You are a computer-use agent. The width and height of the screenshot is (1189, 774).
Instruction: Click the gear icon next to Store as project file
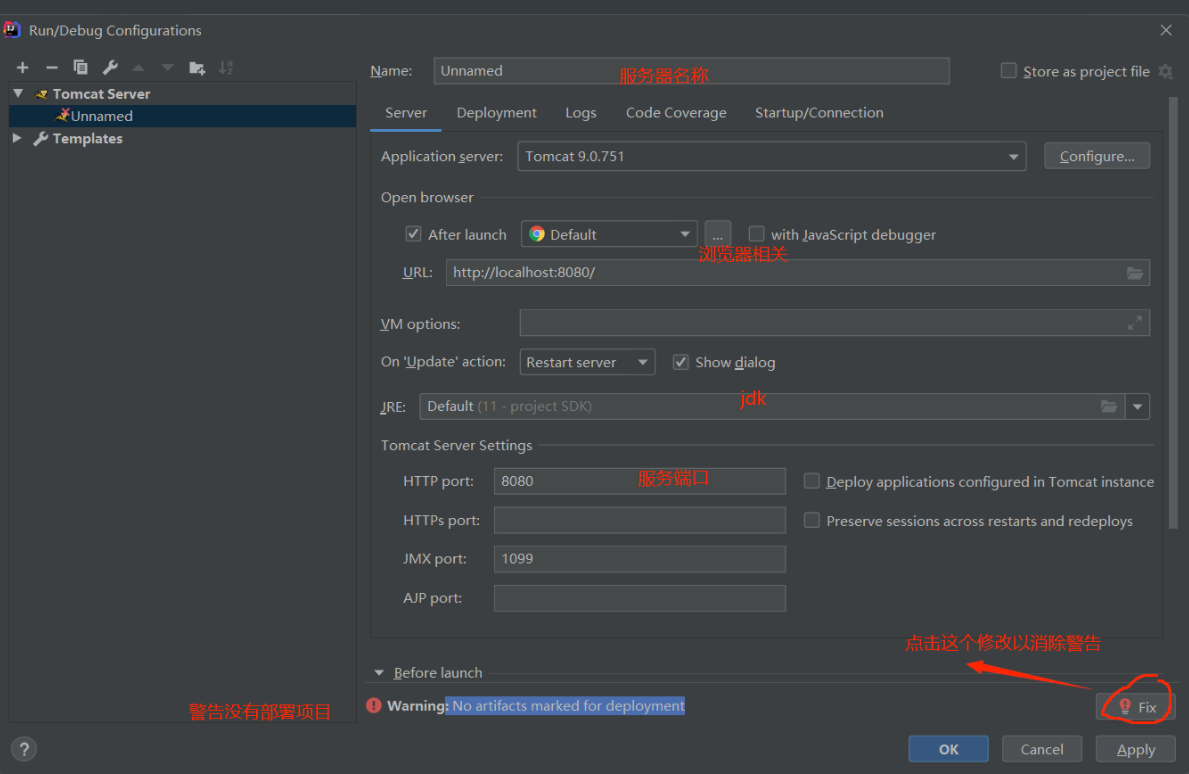click(x=1166, y=71)
